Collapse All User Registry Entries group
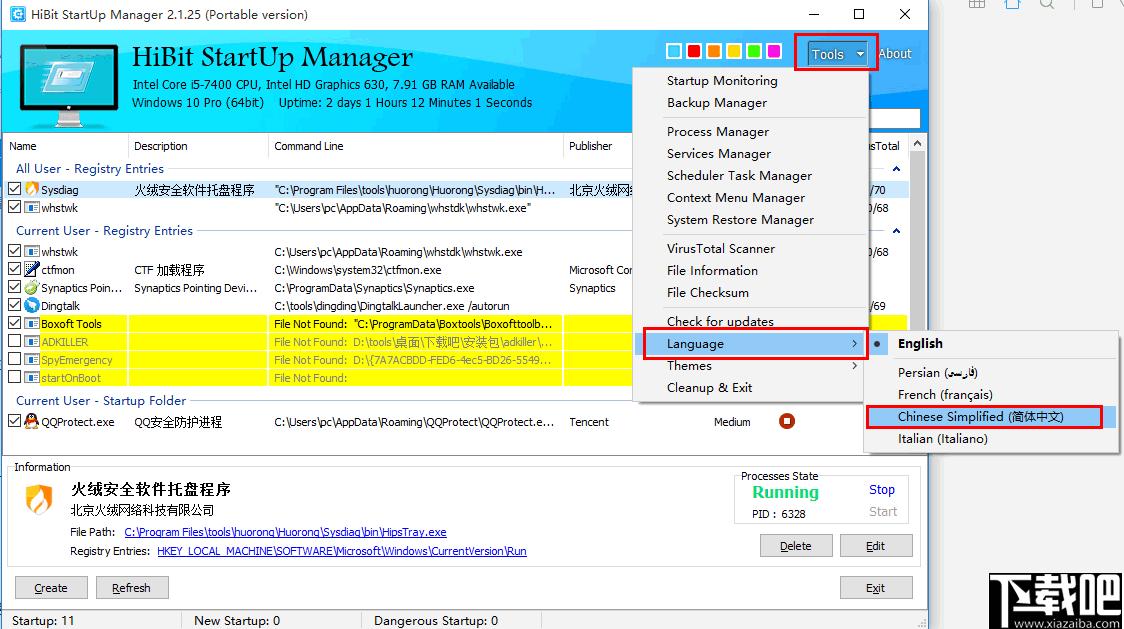Viewport: 1124px width, 629px height. click(896, 169)
